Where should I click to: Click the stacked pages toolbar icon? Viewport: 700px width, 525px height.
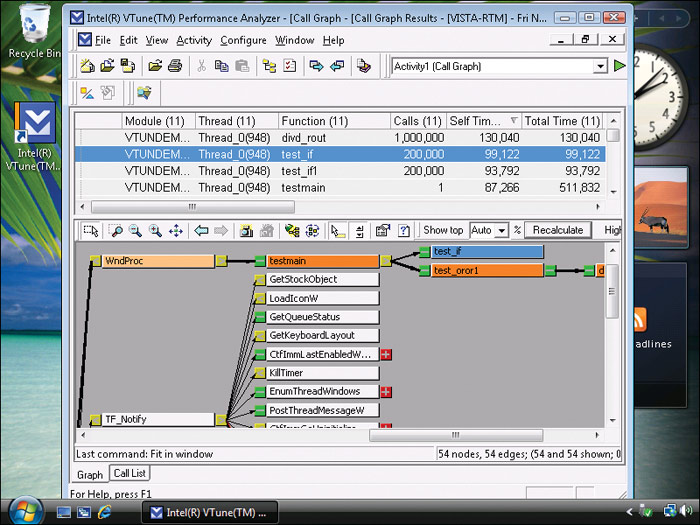click(364, 66)
